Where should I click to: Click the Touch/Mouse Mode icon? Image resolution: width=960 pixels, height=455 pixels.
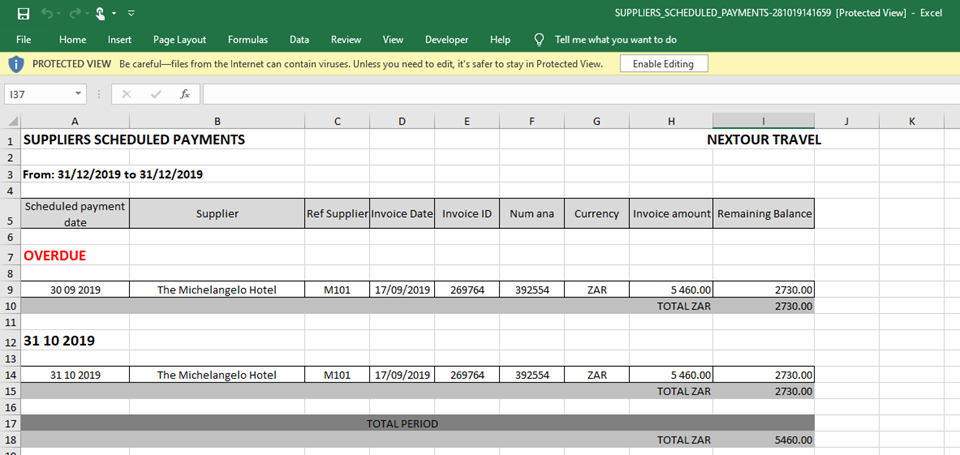pyautogui.click(x=101, y=13)
